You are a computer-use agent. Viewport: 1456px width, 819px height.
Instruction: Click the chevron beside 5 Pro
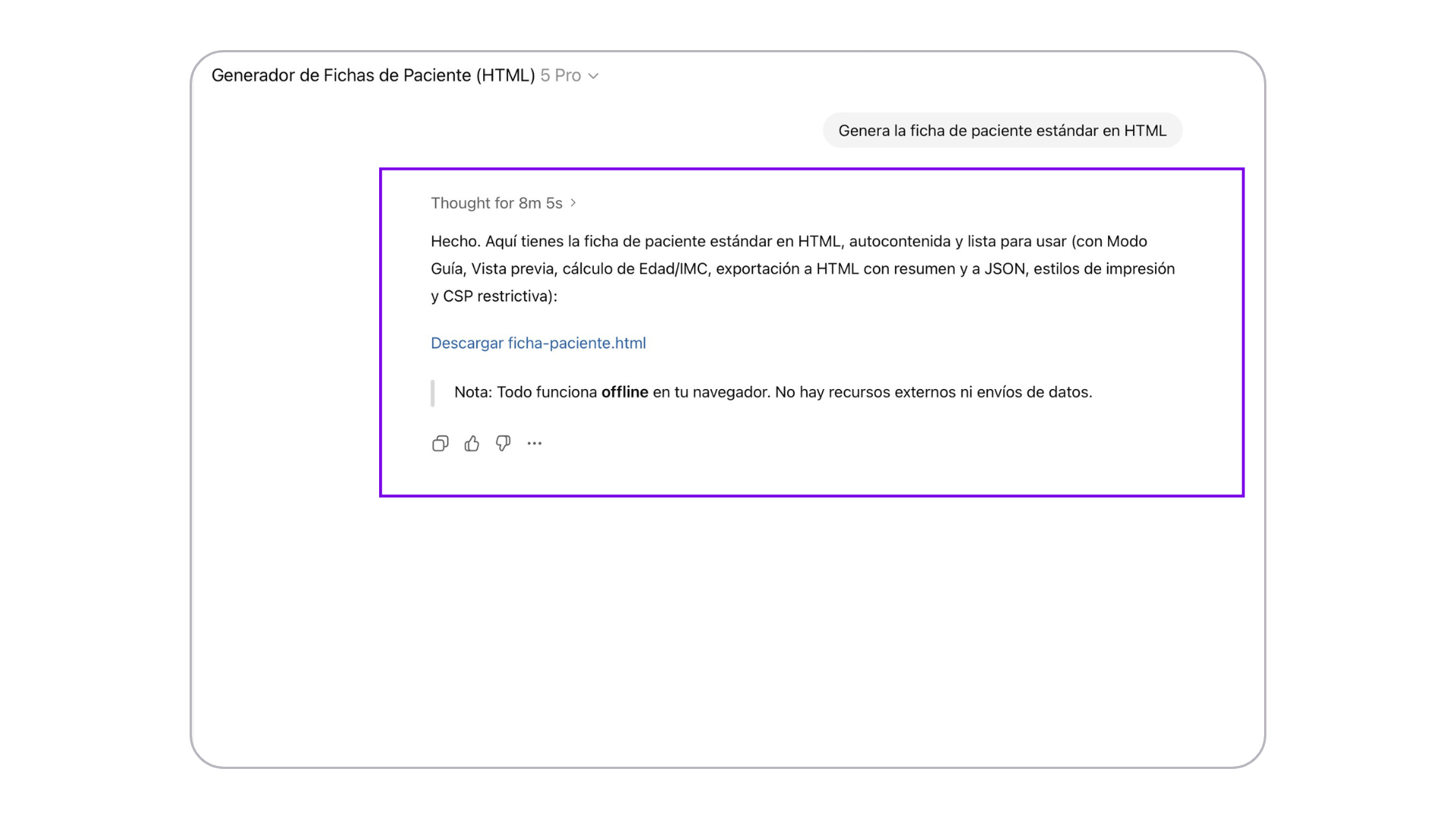click(x=594, y=77)
